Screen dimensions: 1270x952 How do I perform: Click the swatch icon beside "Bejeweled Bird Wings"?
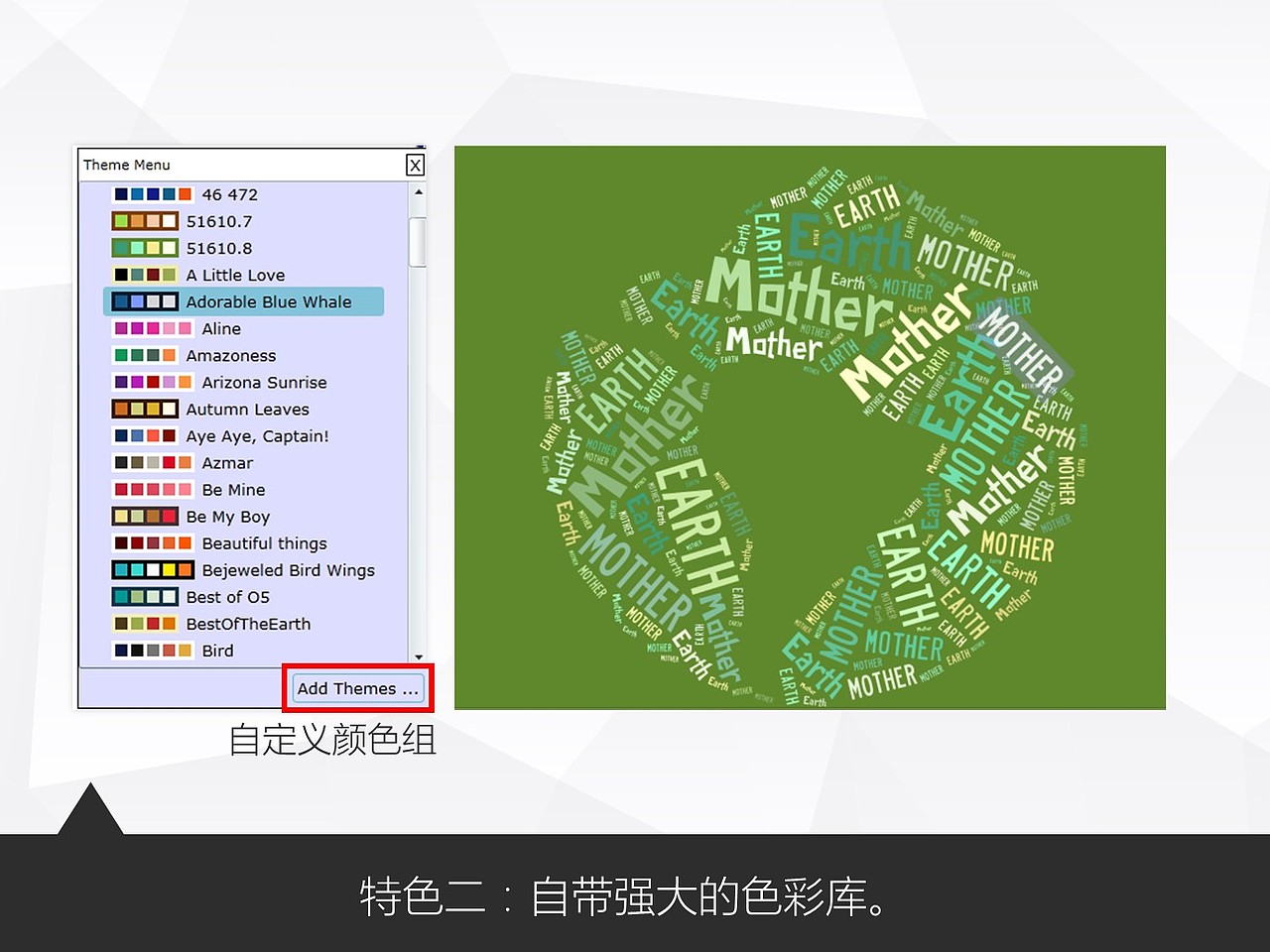(x=151, y=569)
